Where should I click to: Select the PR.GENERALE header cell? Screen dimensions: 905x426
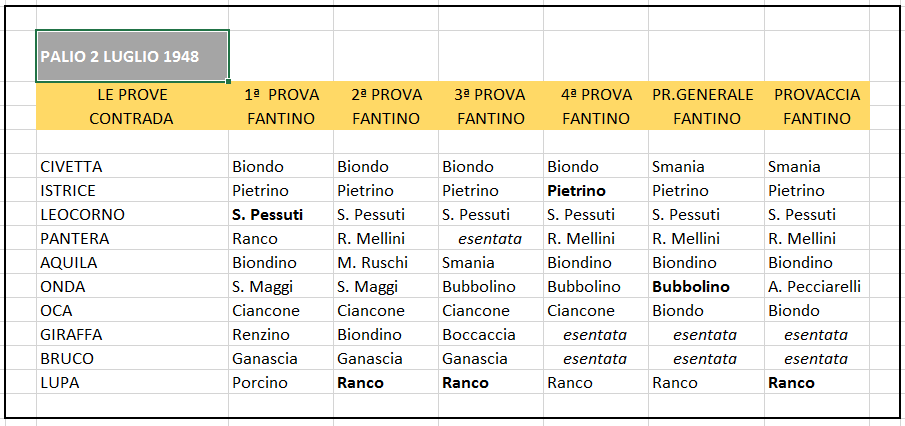(x=703, y=95)
